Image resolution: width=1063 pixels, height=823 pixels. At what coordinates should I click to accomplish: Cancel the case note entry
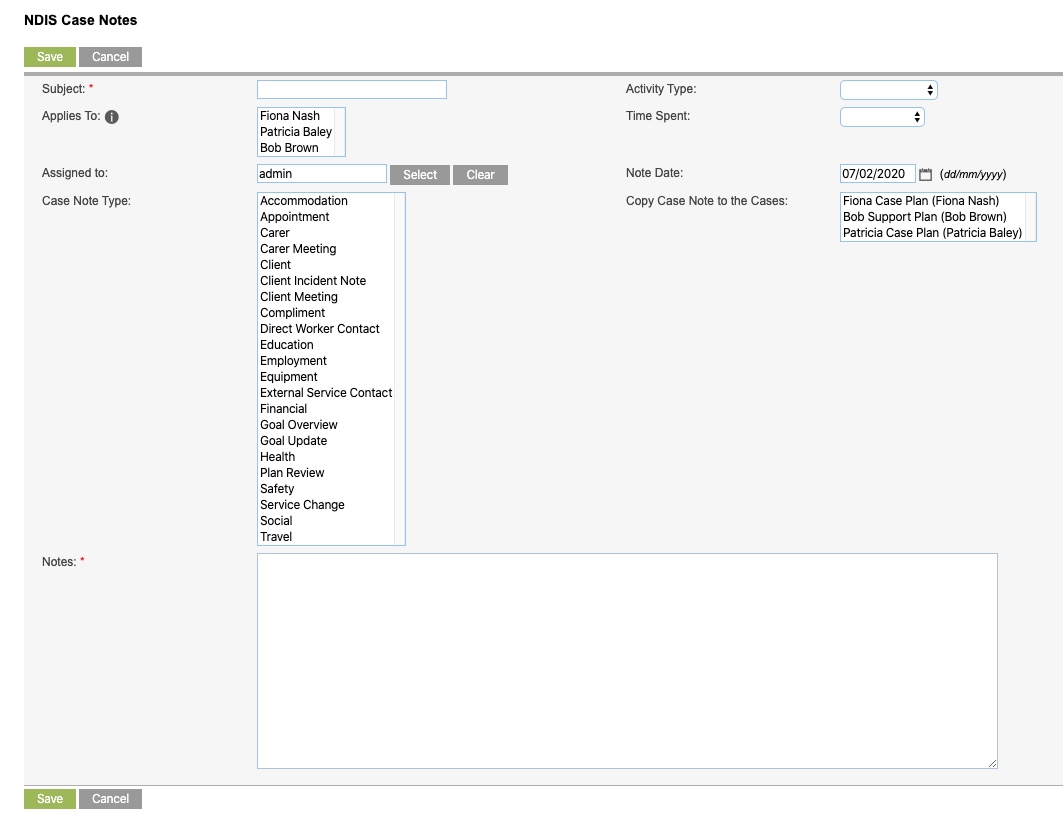click(x=110, y=57)
